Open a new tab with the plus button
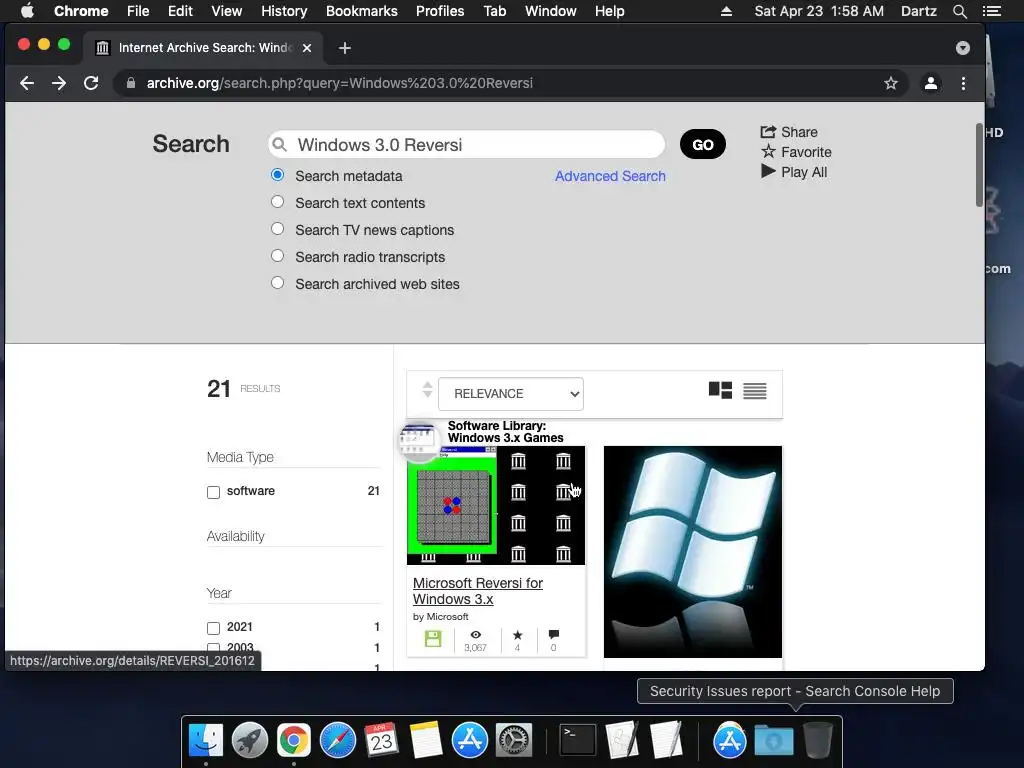 tap(345, 48)
